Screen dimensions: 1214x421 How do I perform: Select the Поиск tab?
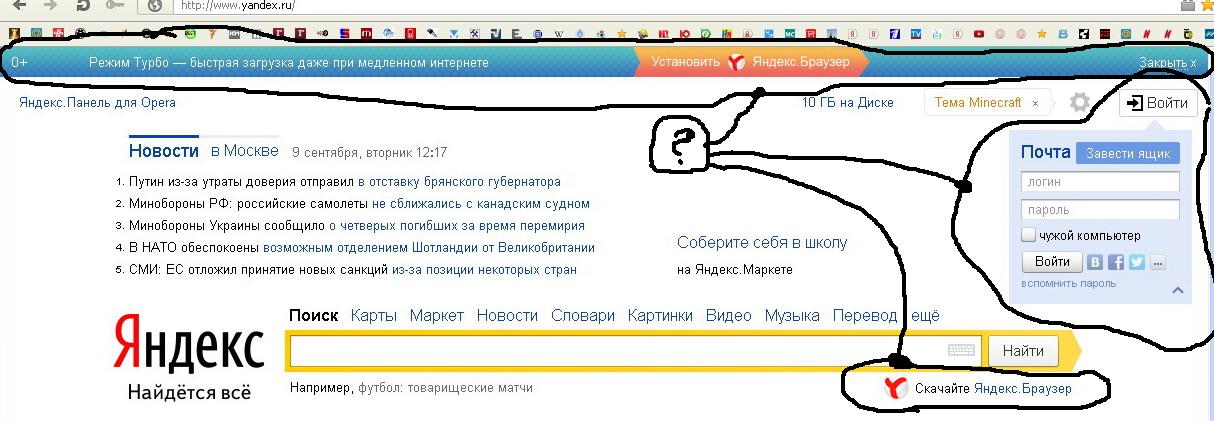(x=313, y=315)
